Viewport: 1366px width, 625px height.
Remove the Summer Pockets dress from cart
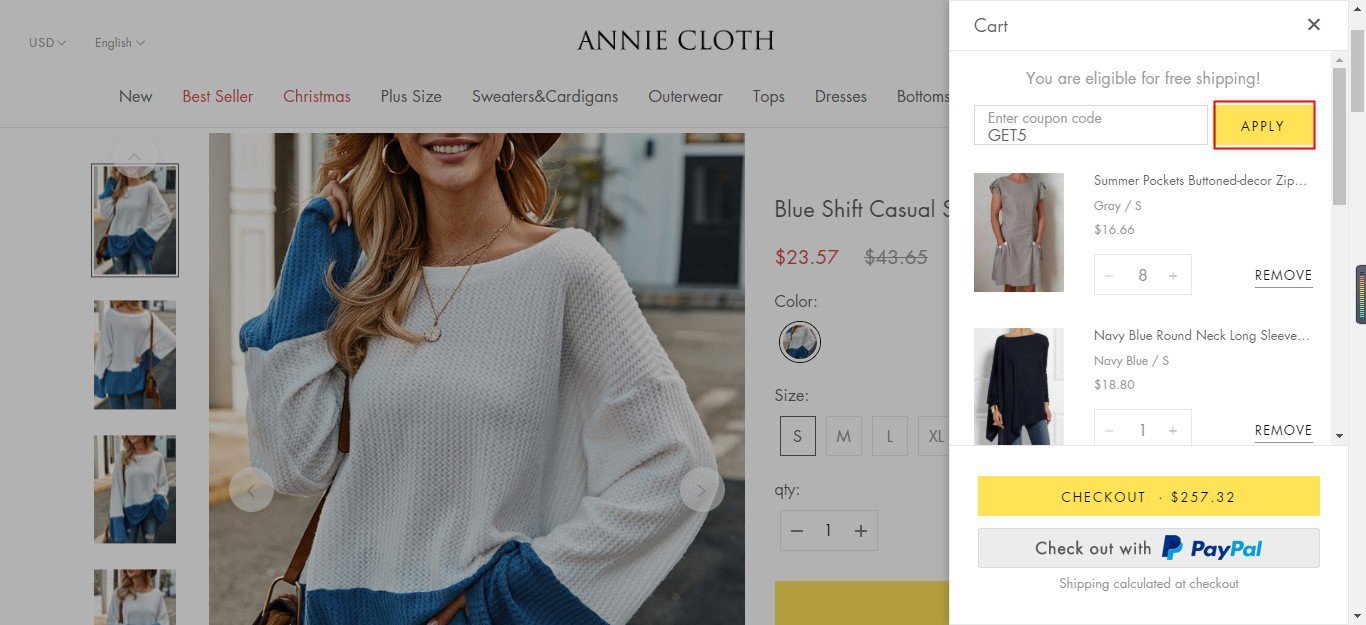pos(1284,276)
